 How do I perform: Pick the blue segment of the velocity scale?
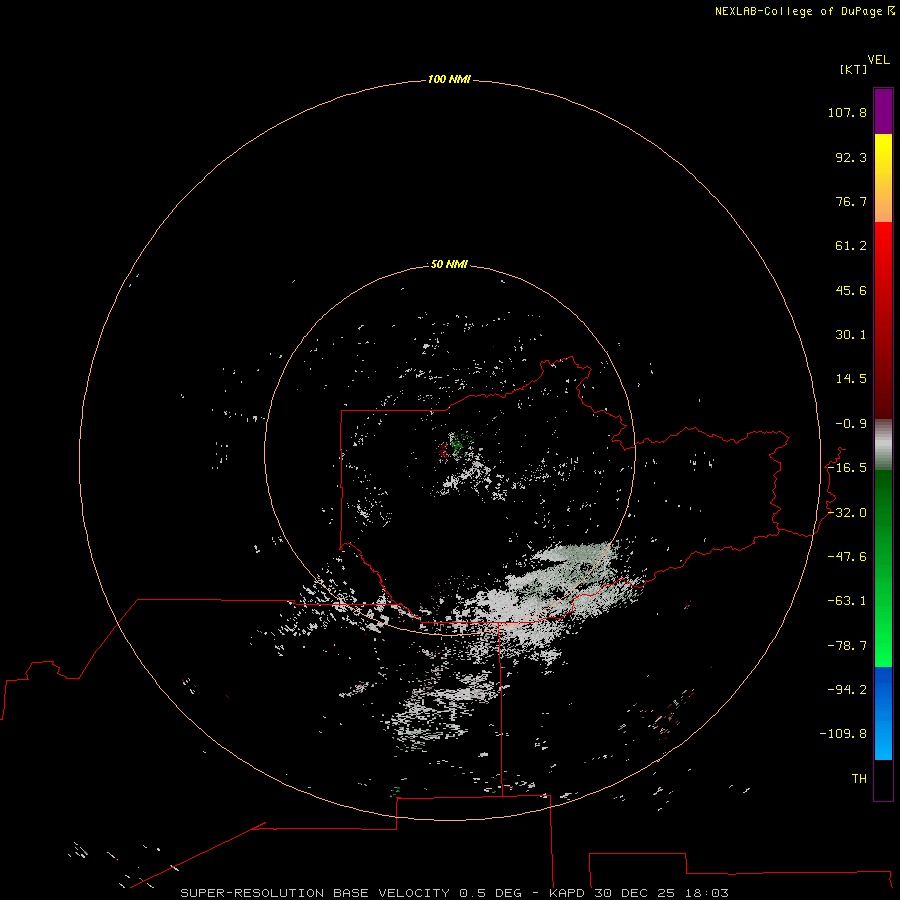[883, 713]
